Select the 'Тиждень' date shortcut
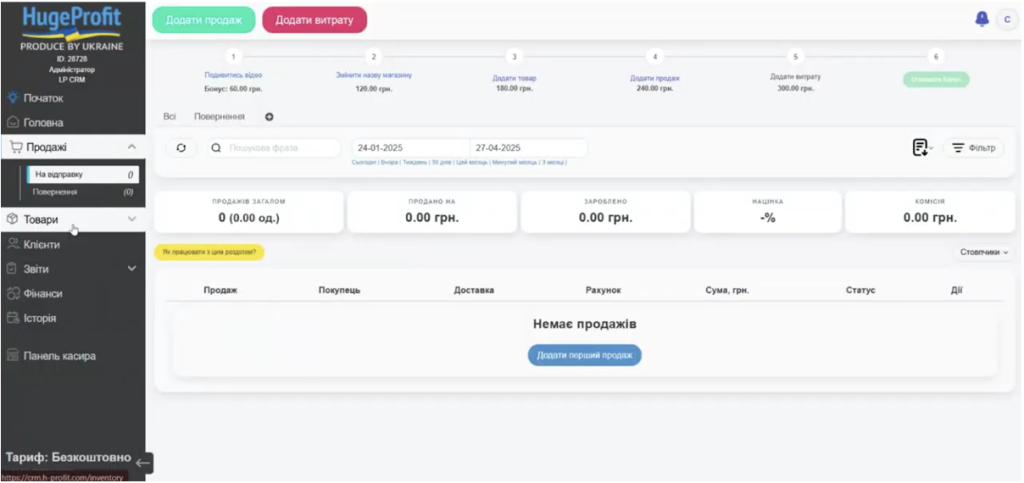1024x483 pixels. tap(414, 163)
